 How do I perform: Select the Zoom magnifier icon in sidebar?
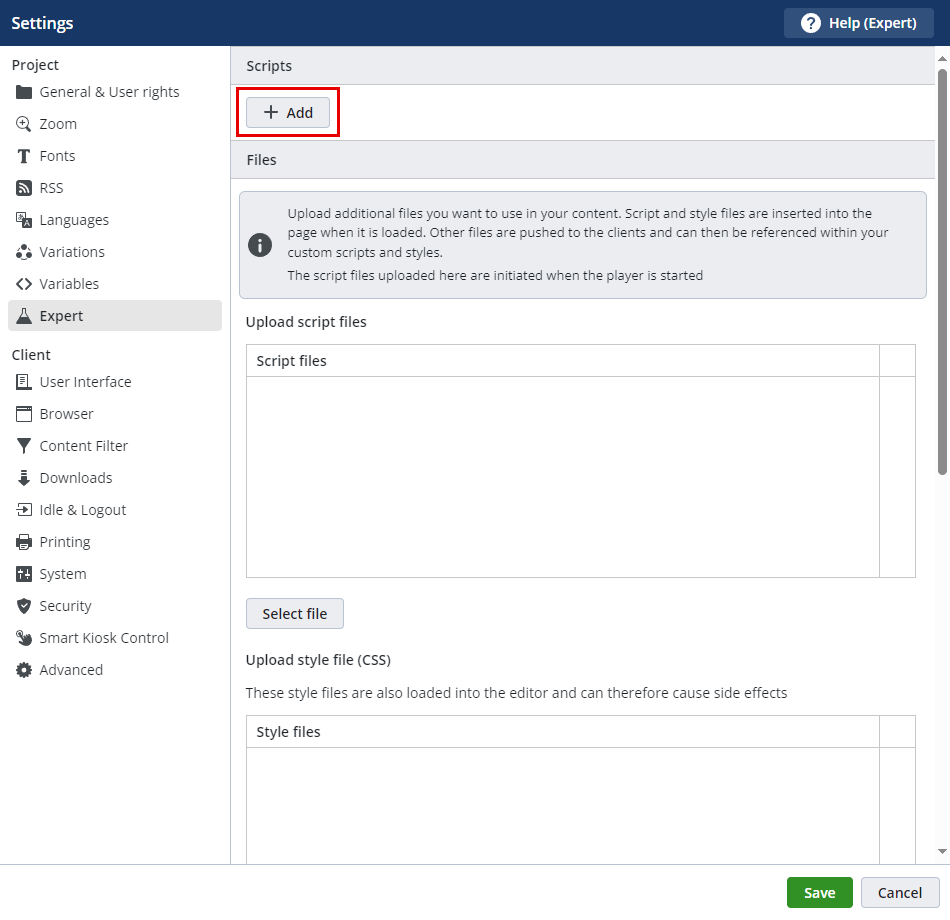(x=24, y=124)
